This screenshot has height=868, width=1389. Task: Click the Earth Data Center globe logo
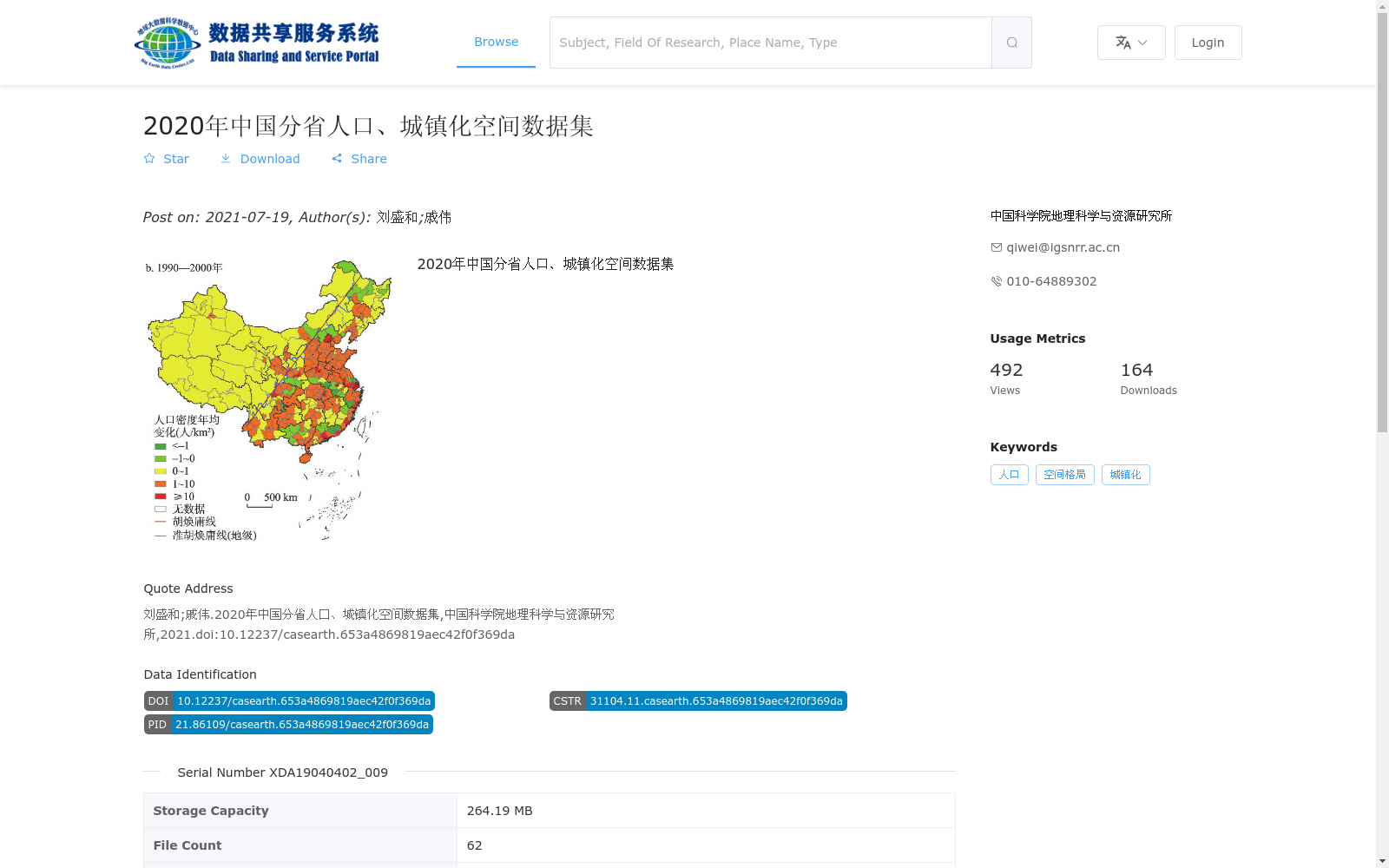pos(166,41)
